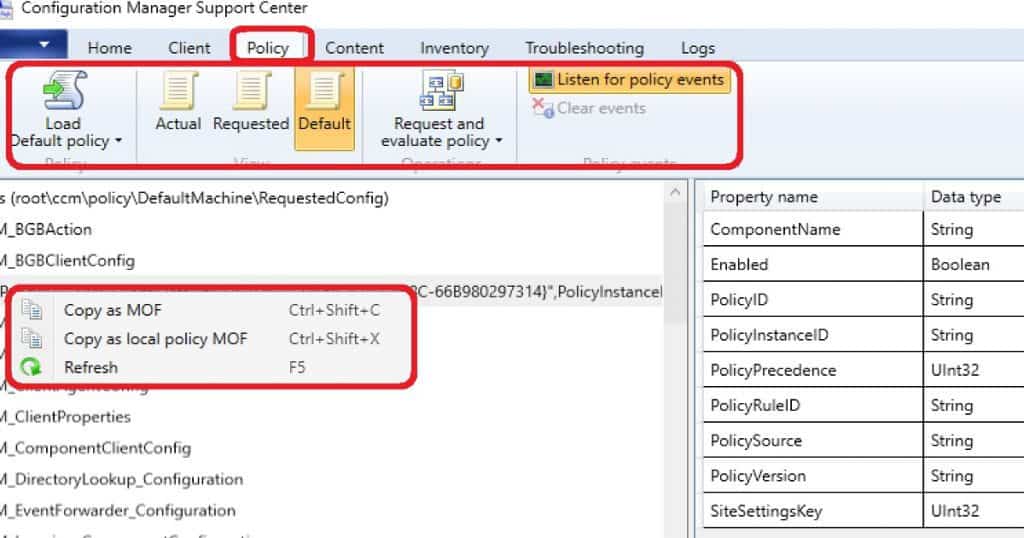Select the root\ccm\policy\DefaultMachine\RequestedConfig node

coord(195,198)
